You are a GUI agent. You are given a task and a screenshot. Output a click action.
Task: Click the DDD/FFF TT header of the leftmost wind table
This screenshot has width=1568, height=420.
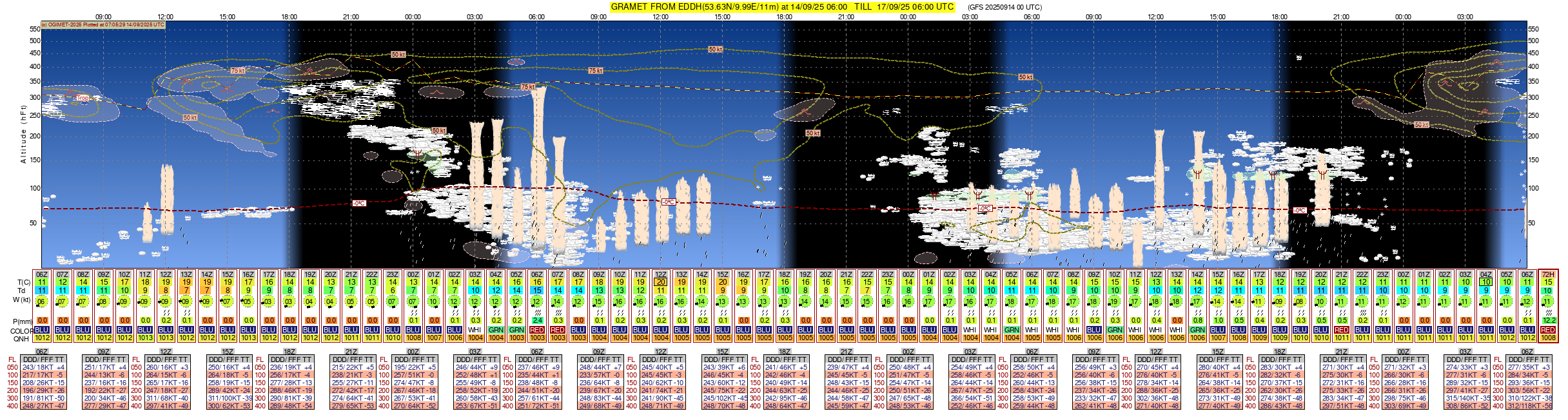coord(43,359)
